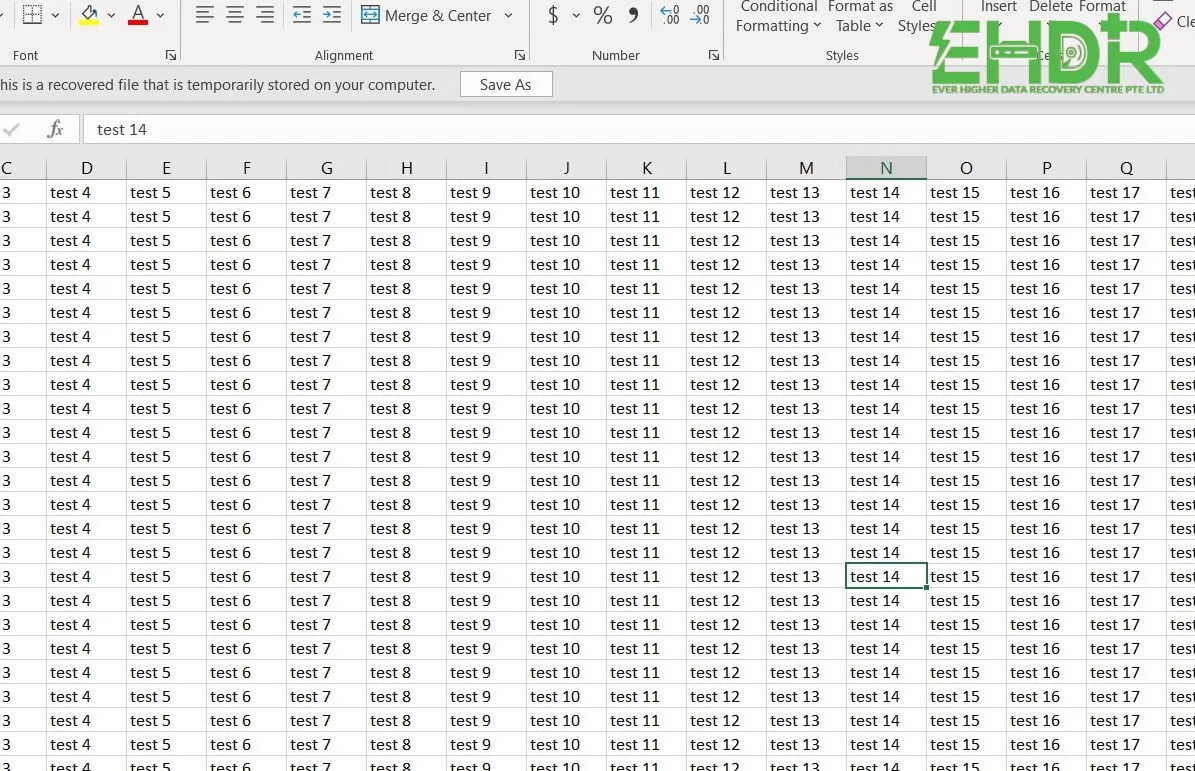
Task: Decrease the indent of cell content
Action: tap(301, 15)
